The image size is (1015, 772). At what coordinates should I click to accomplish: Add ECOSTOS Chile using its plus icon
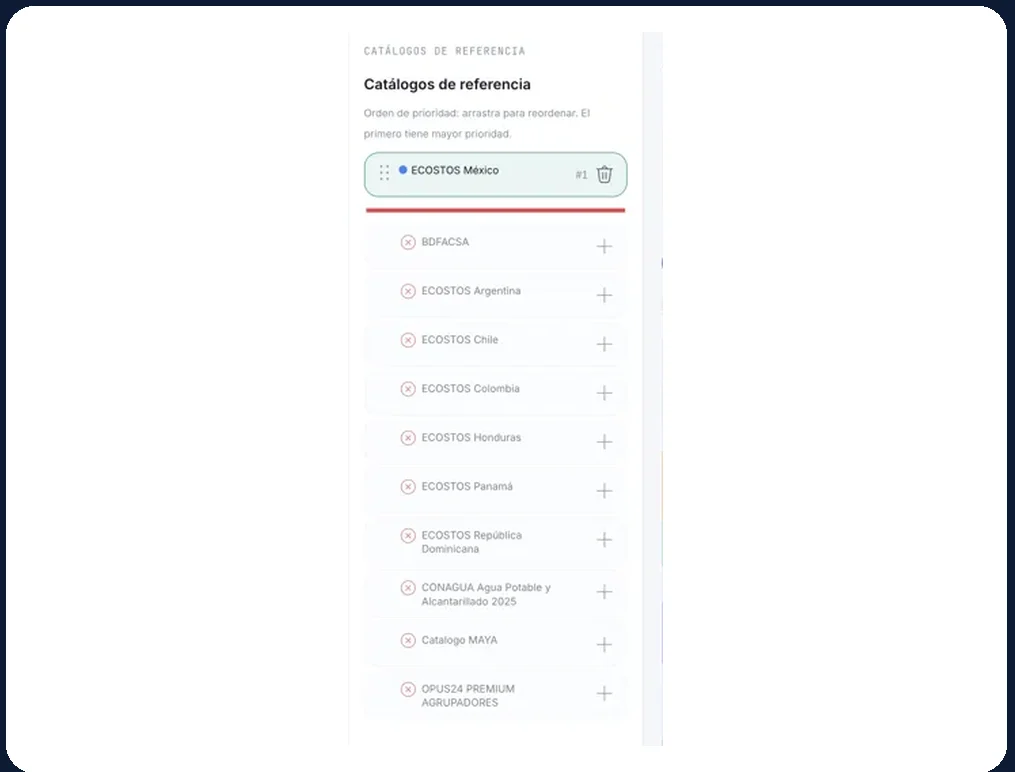pyautogui.click(x=604, y=344)
